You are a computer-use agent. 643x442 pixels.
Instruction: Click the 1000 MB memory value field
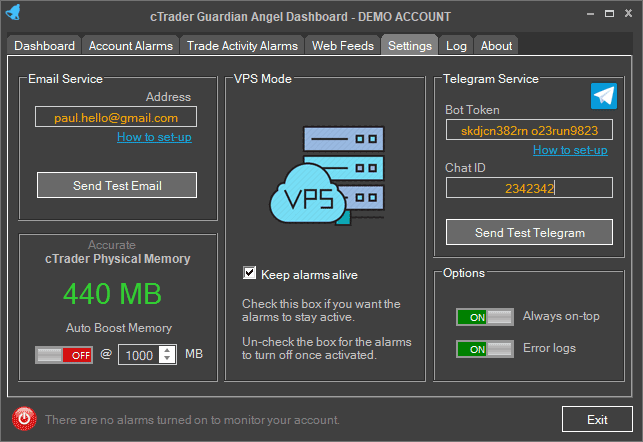140,355
